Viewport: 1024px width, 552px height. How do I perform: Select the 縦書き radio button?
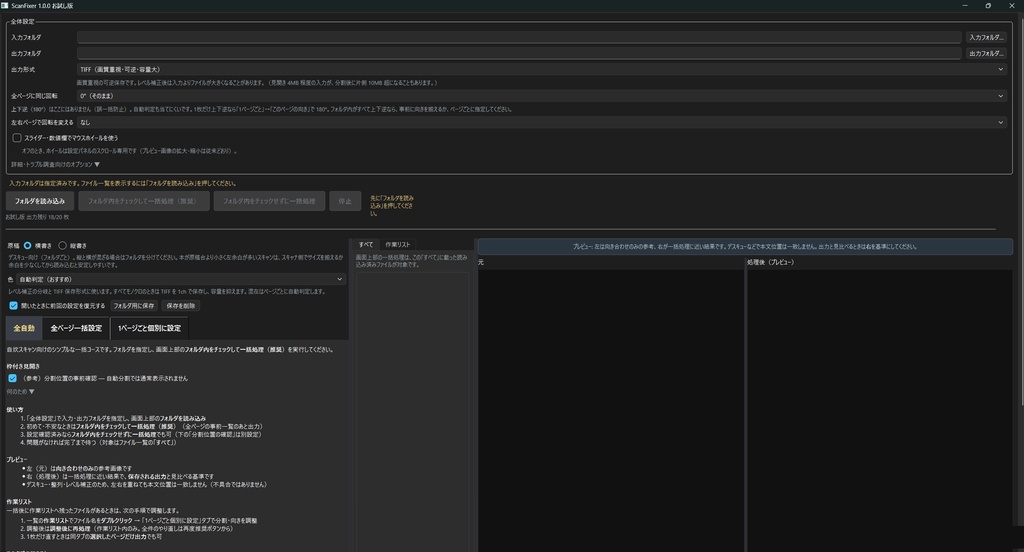point(63,246)
